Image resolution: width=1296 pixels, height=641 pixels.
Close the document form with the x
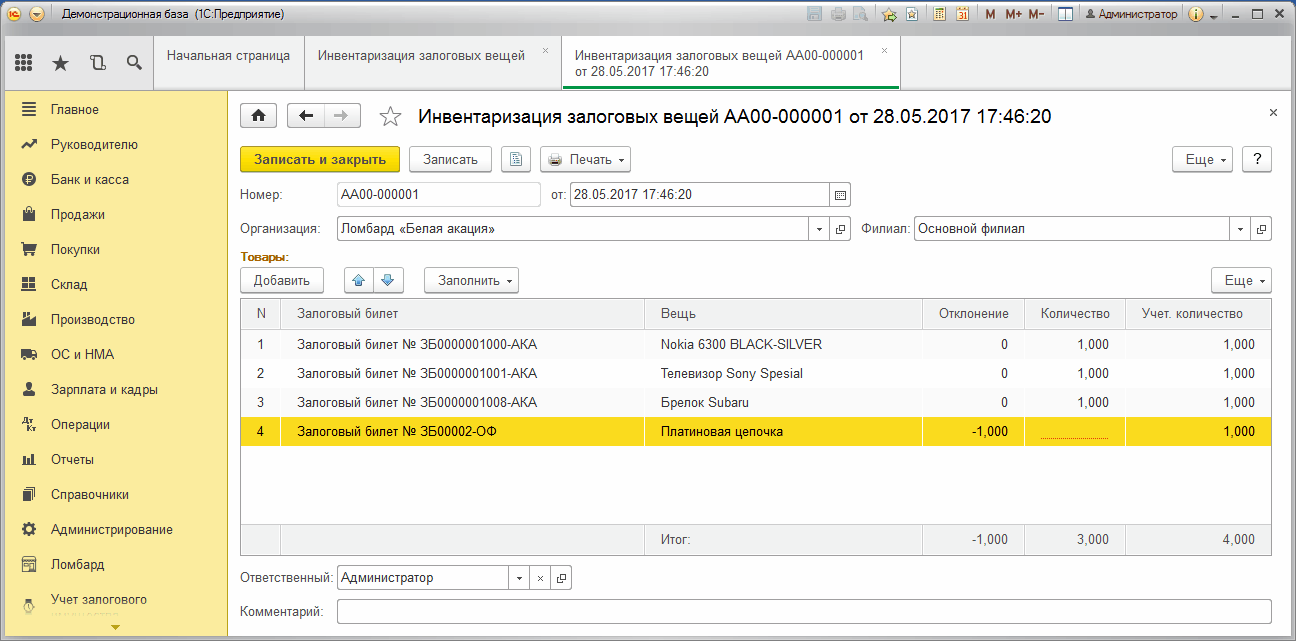coord(1273,113)
